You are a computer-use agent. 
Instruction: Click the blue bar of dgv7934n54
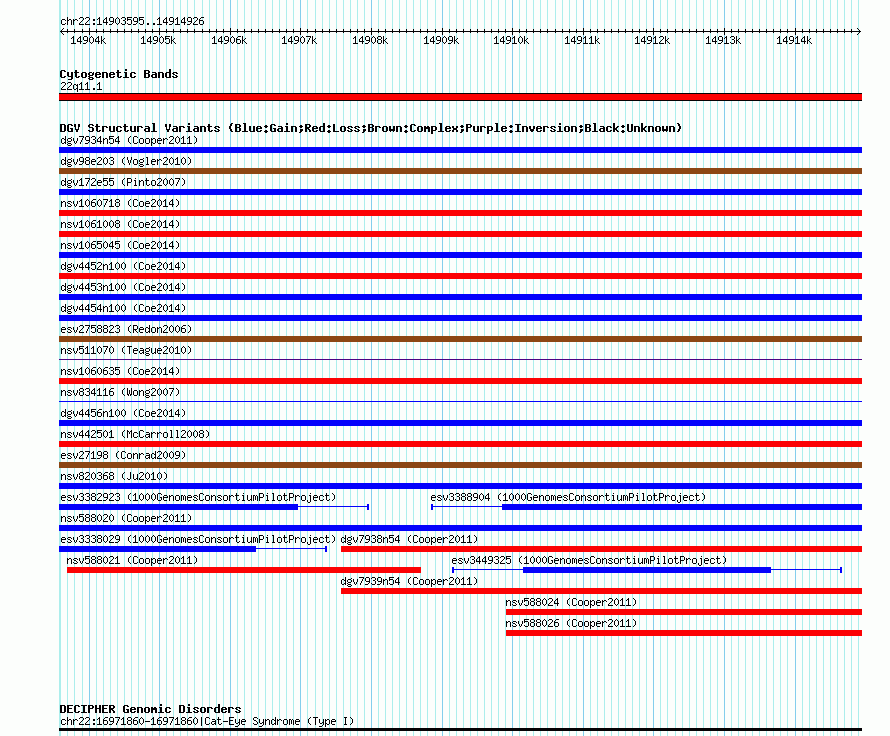pos(460,150)
